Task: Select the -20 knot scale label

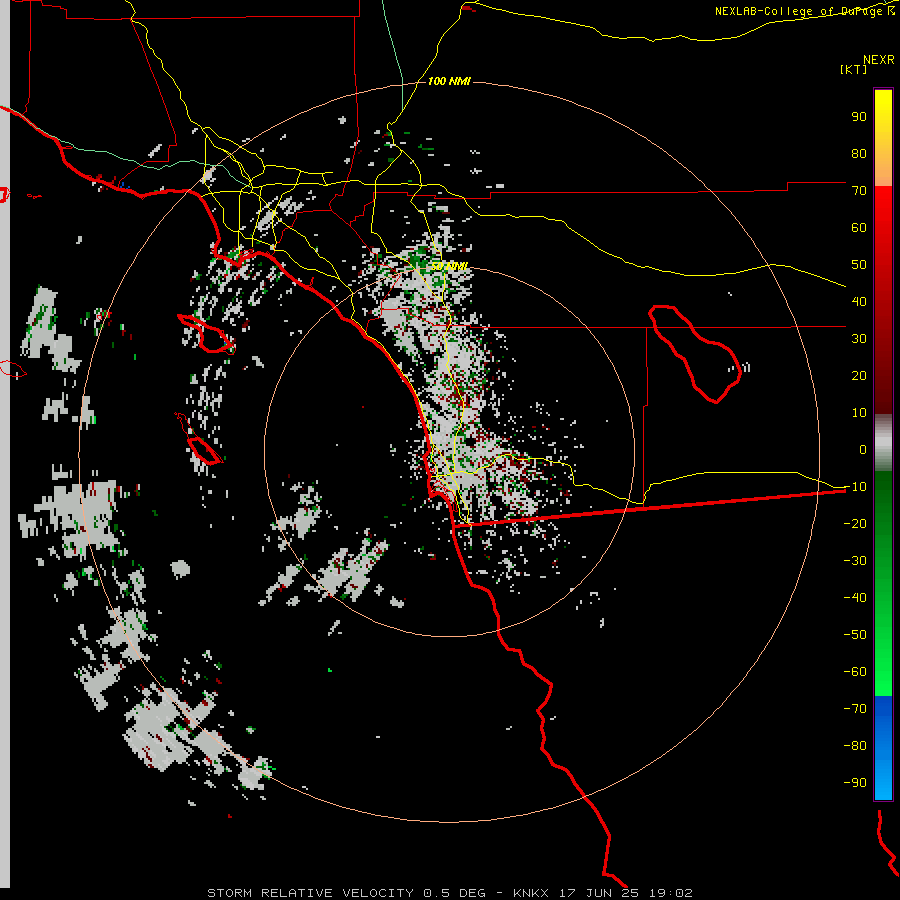Action: (855, 523)
